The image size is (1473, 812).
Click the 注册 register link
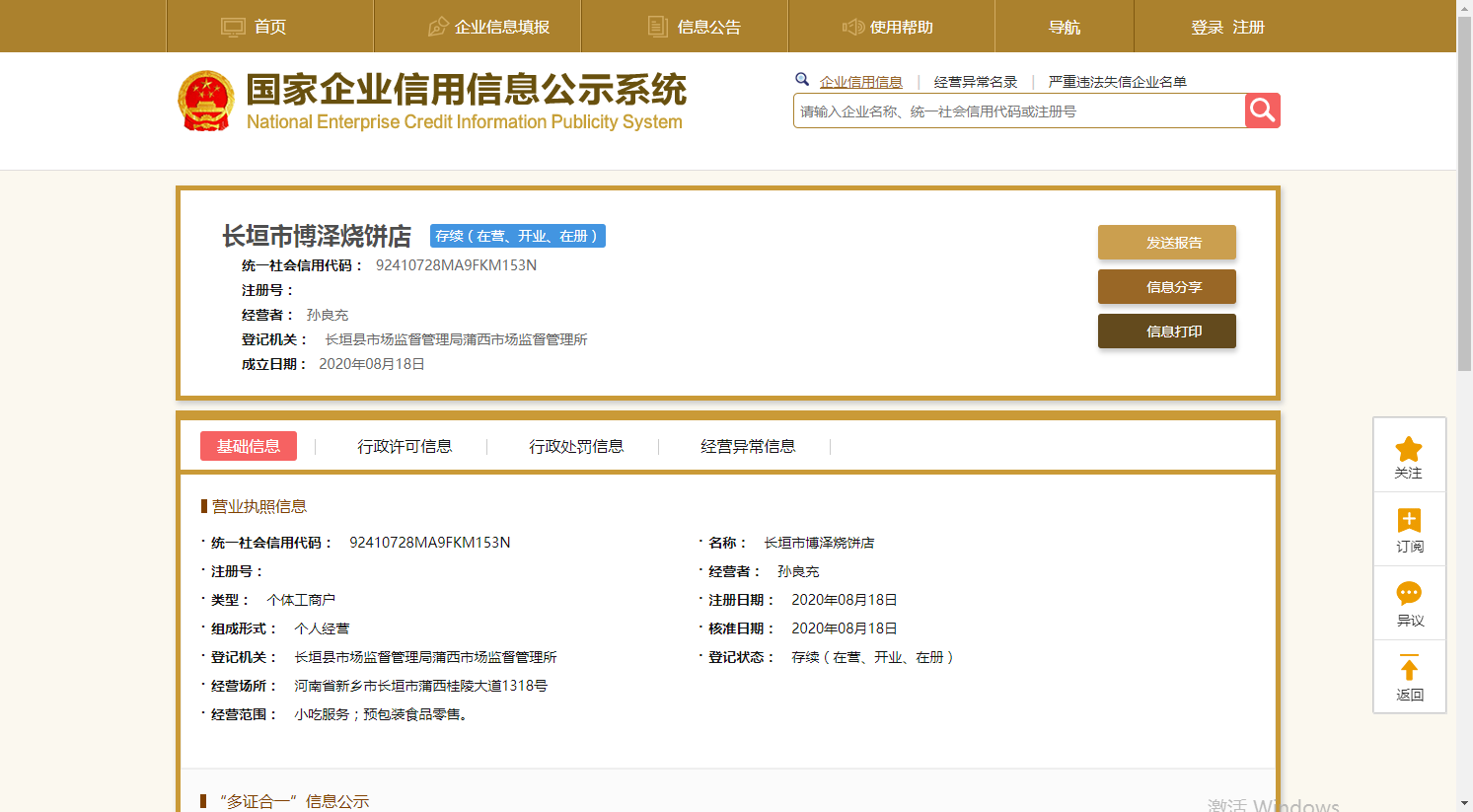point(1249,27)
